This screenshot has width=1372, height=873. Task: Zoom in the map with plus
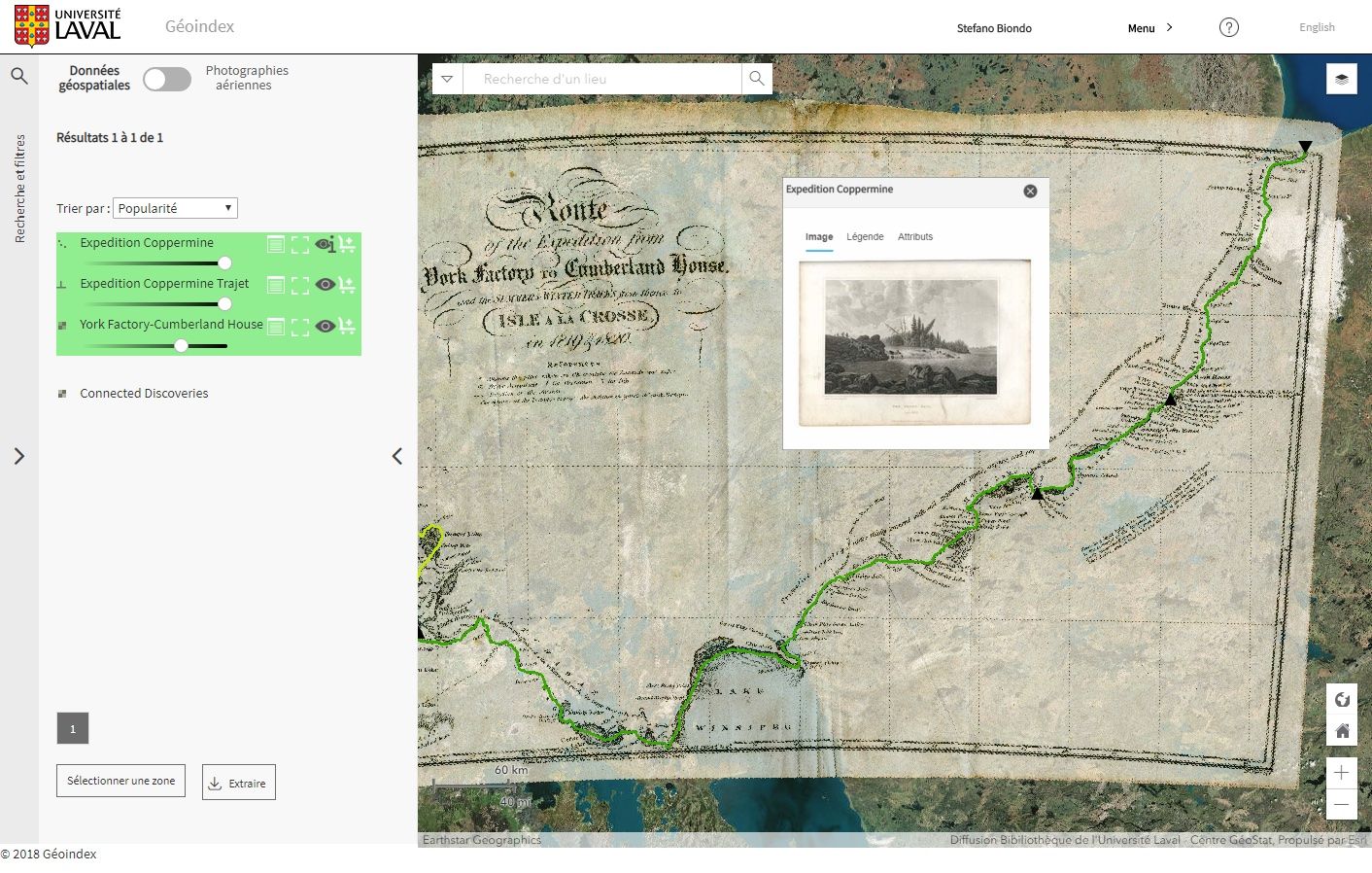pyautogui.click(x=1342, y=773)
